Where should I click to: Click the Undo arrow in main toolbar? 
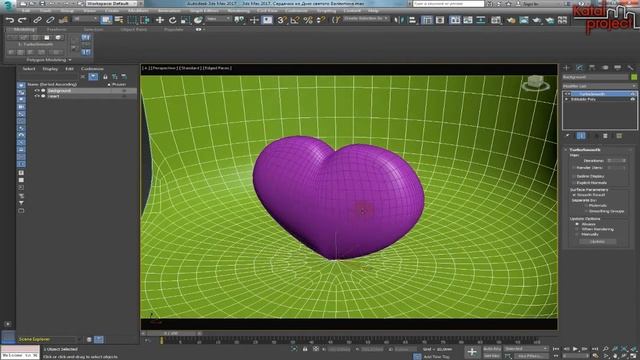pyautogui.click(x=9, y=20)
